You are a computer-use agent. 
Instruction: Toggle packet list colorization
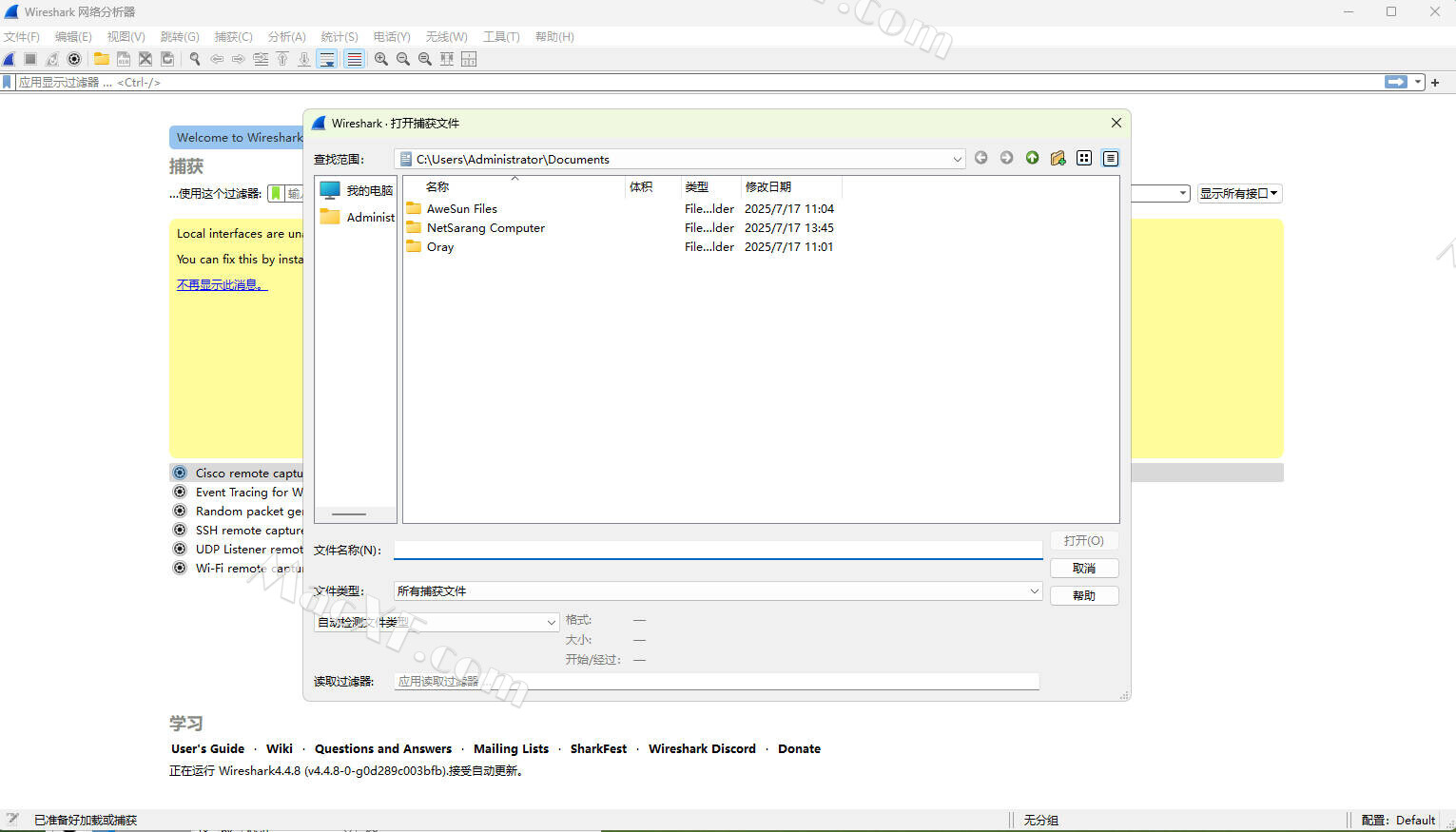tap(354, 59)
